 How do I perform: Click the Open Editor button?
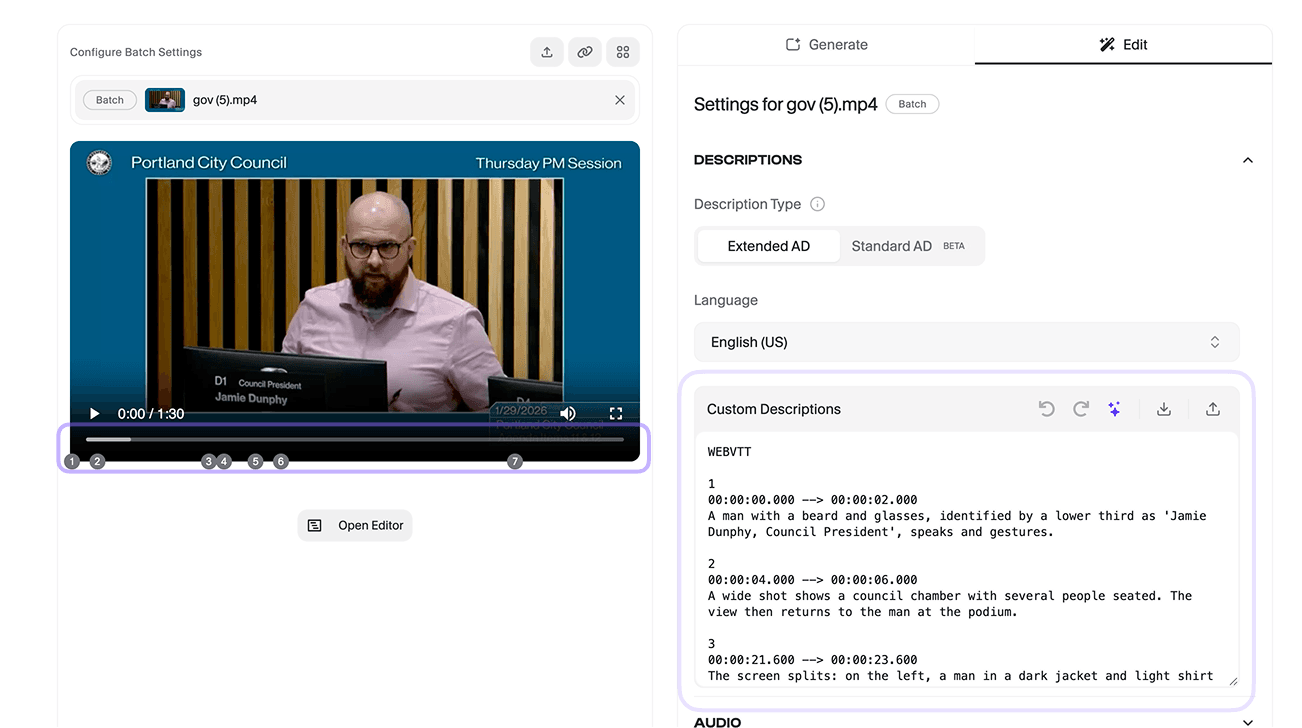[x=355, y=525]
